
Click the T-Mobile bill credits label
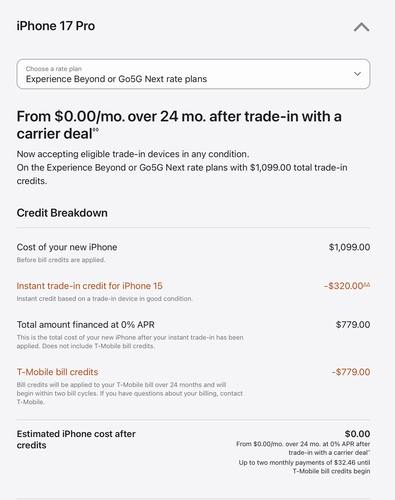pyautogui.click(x=57, y=372)
